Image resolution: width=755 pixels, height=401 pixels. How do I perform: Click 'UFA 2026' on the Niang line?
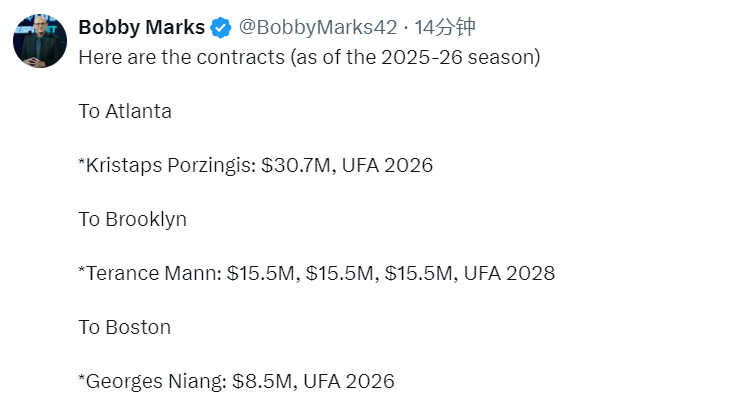click(349, 381)
